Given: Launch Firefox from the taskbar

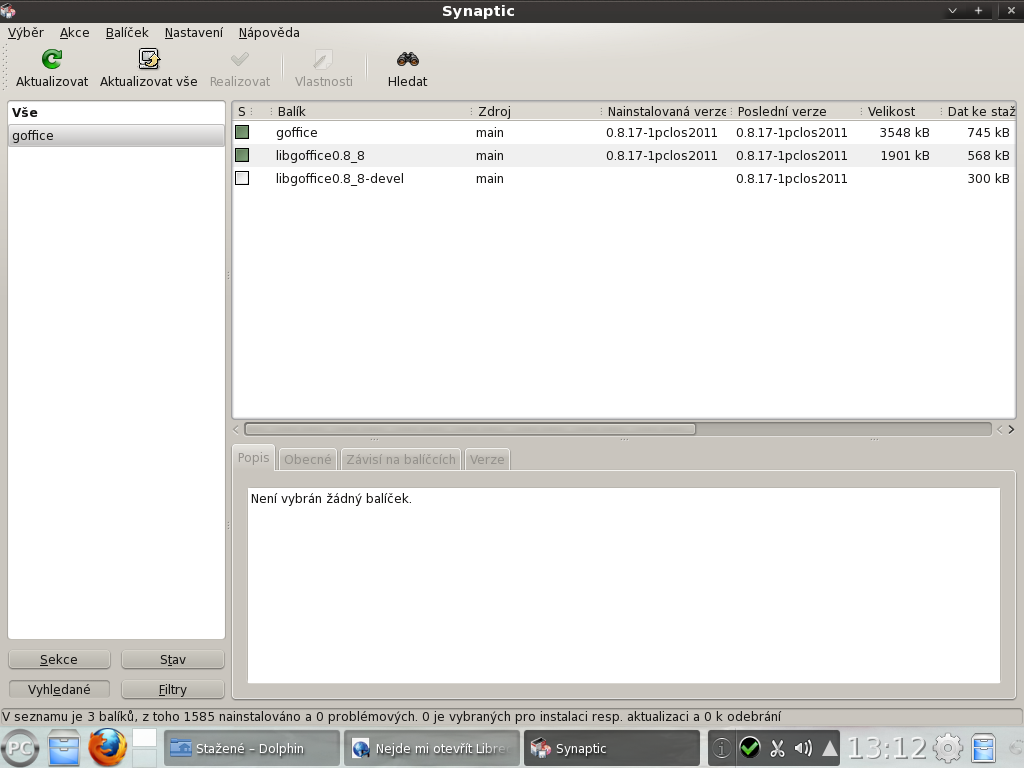Looking at the screenshot, I should [x=107, y=748].
